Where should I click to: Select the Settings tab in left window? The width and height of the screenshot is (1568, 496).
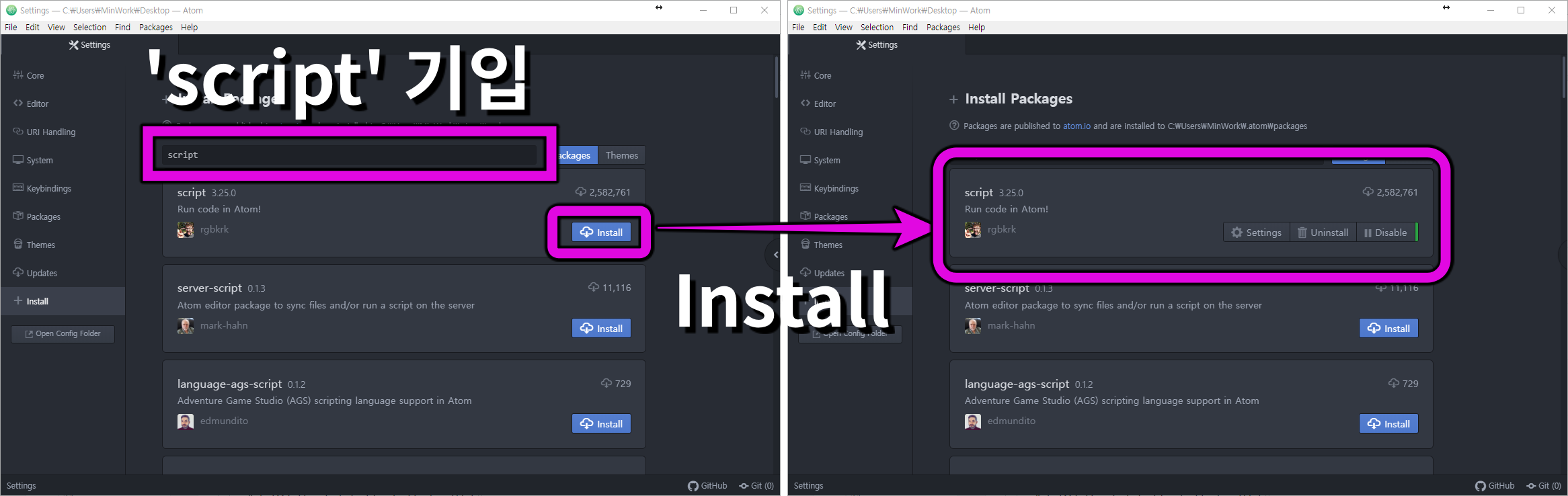(89, 45)
